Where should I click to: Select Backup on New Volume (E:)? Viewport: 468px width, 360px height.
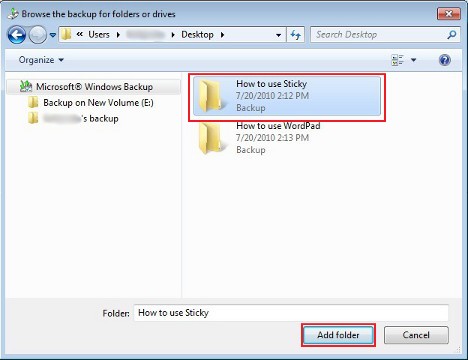[98, 103]
